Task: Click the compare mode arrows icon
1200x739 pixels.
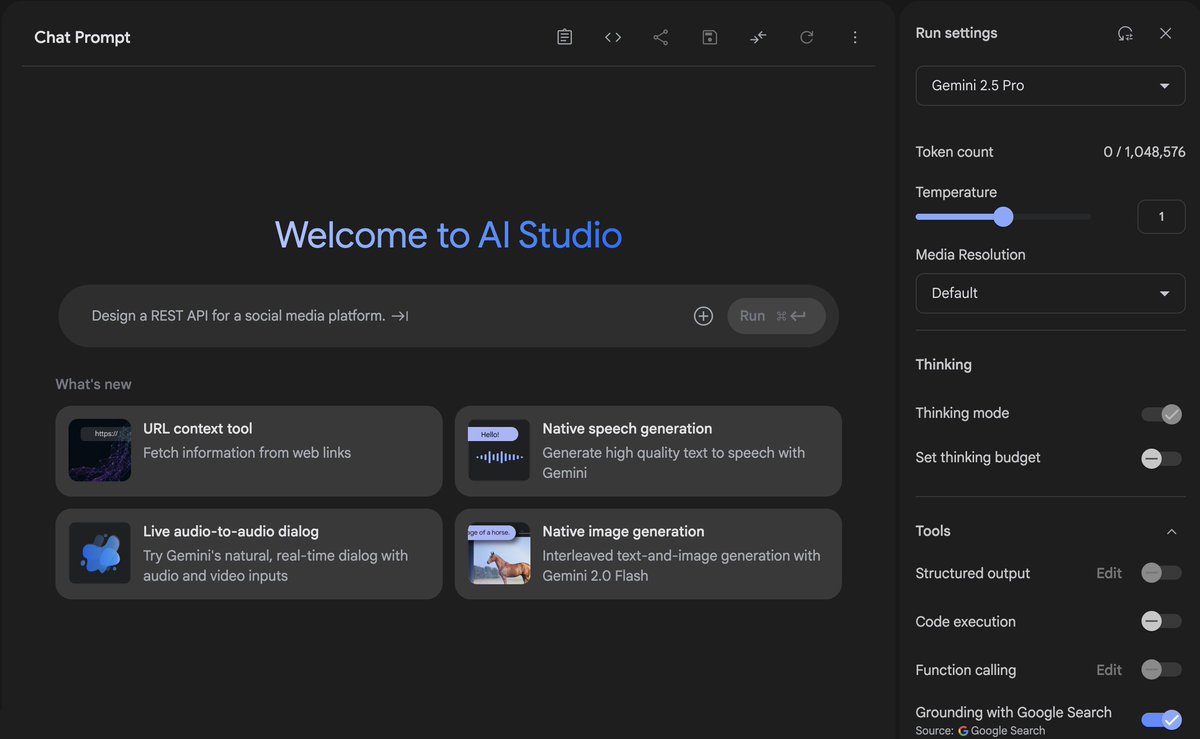Action: click(x=758, y=37)
